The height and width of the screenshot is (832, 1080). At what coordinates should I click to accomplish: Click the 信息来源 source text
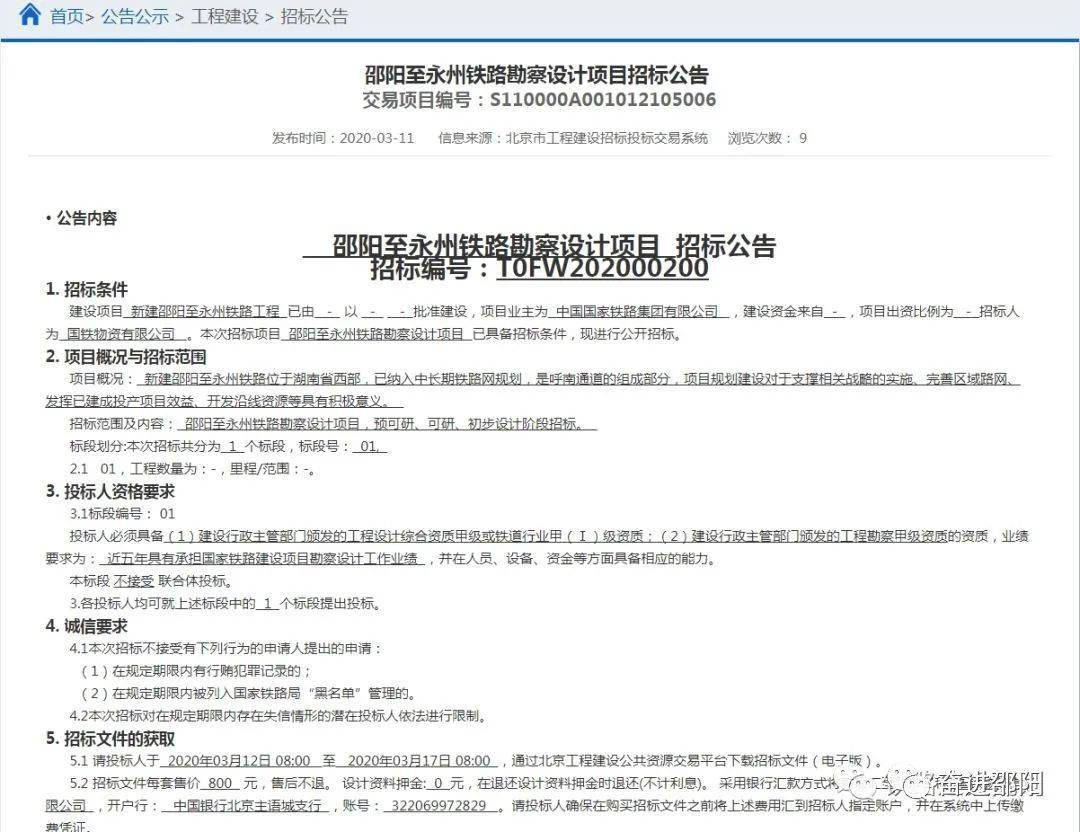573,138
